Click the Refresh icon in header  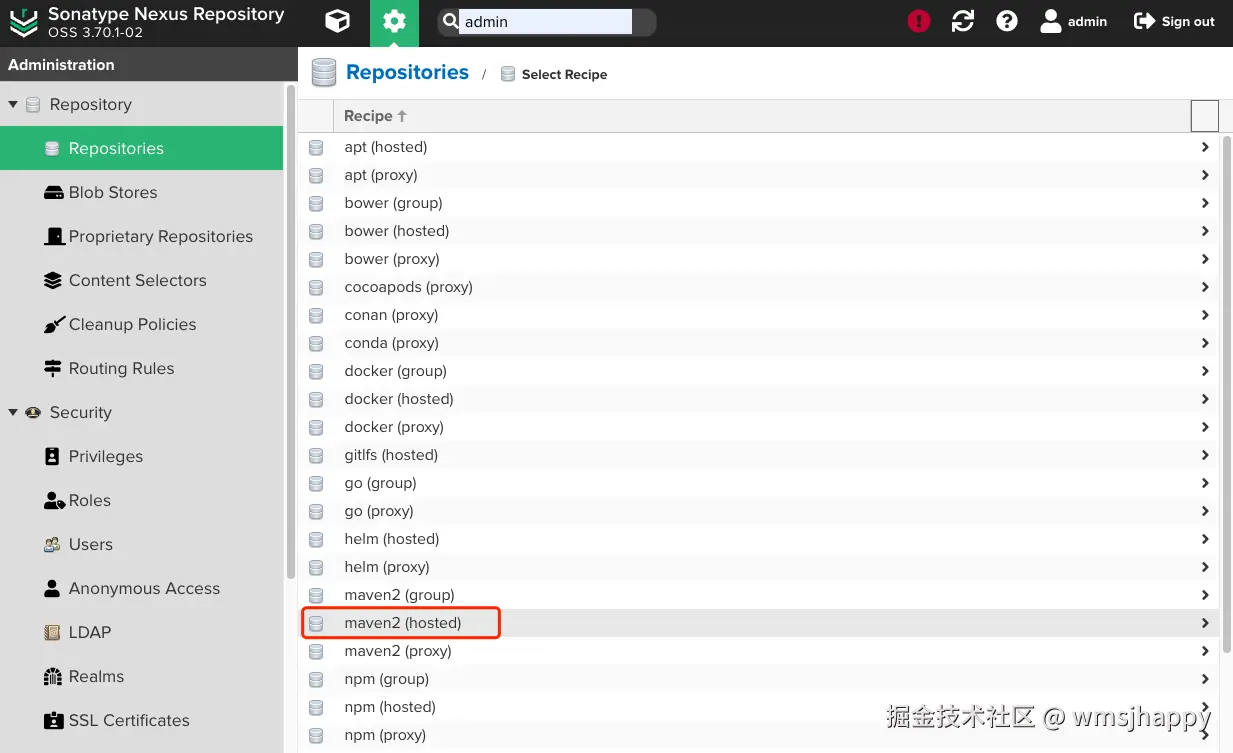click(x=963, y=21)
